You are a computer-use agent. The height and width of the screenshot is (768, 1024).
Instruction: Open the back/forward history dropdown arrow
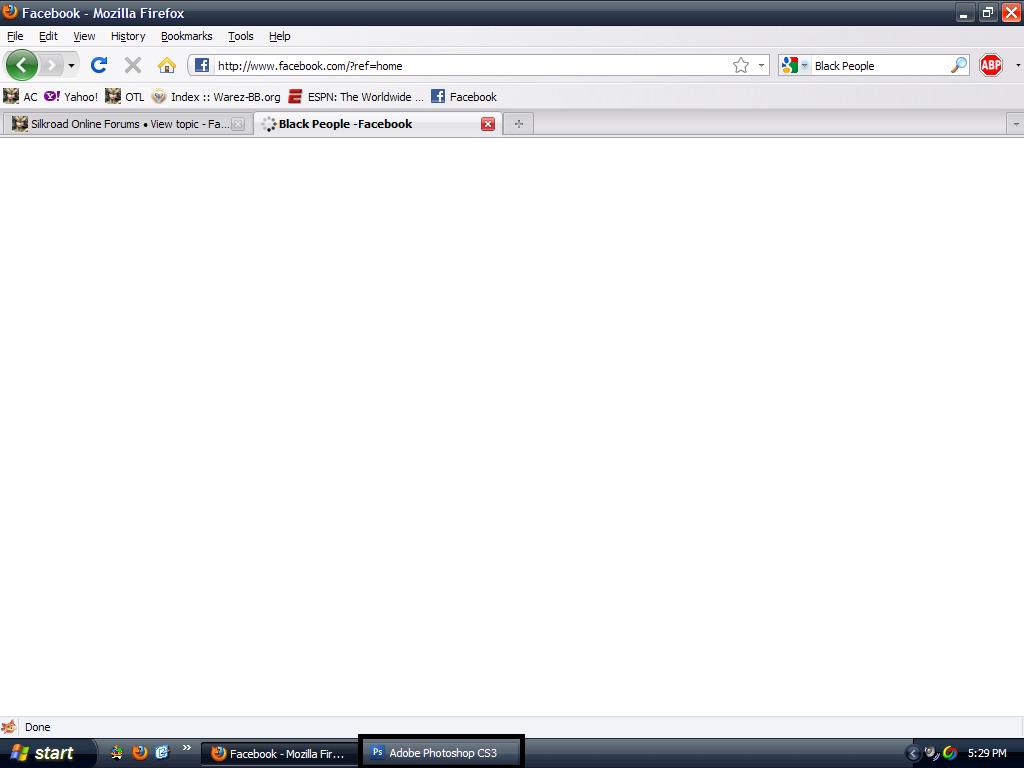71,66
